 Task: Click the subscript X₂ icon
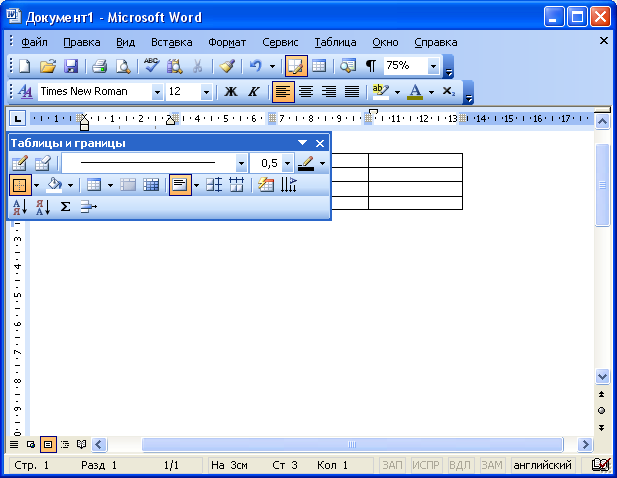[x=449, y=92]
